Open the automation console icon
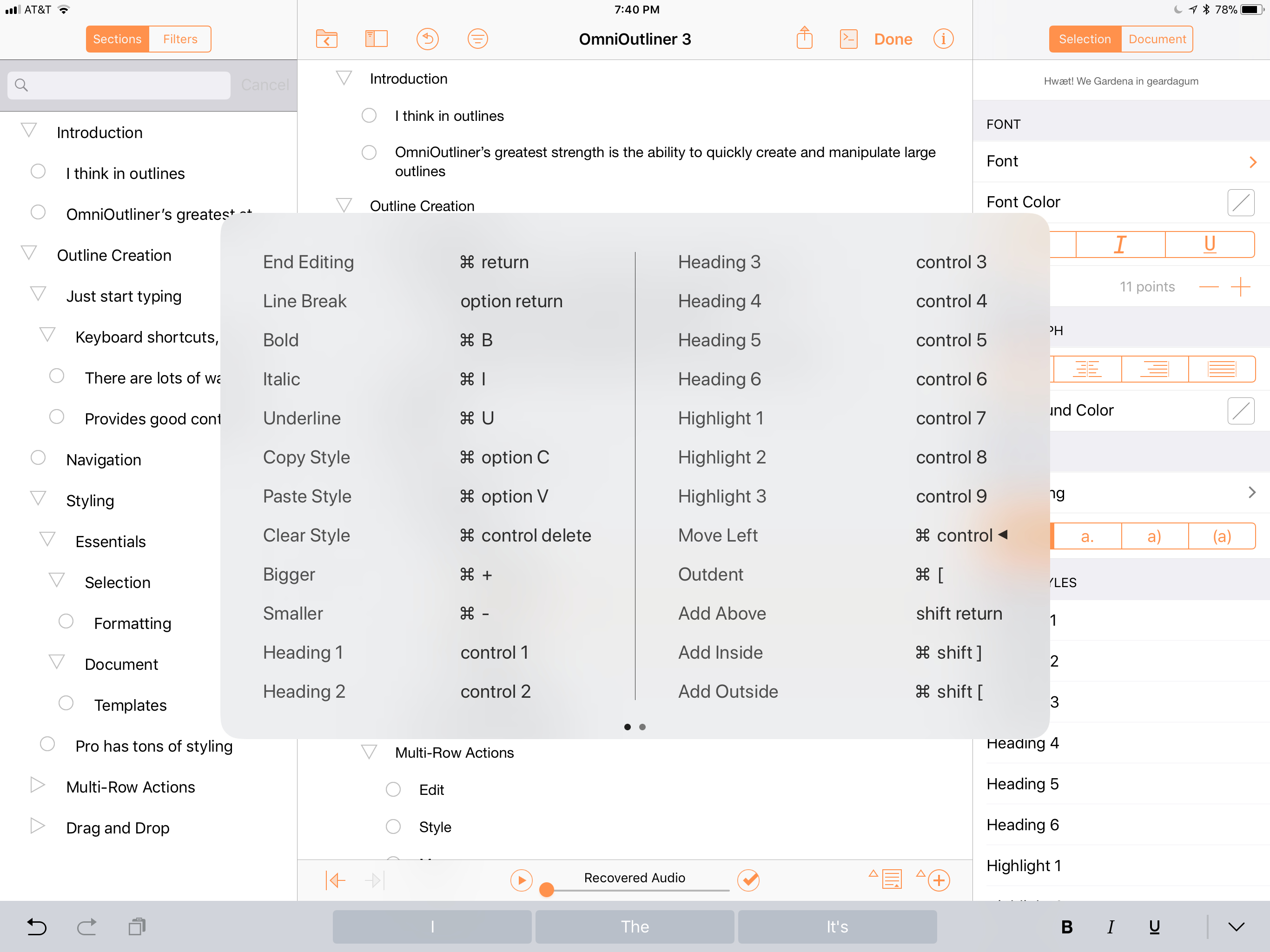 pyautogui.click(x=848, y=39)
